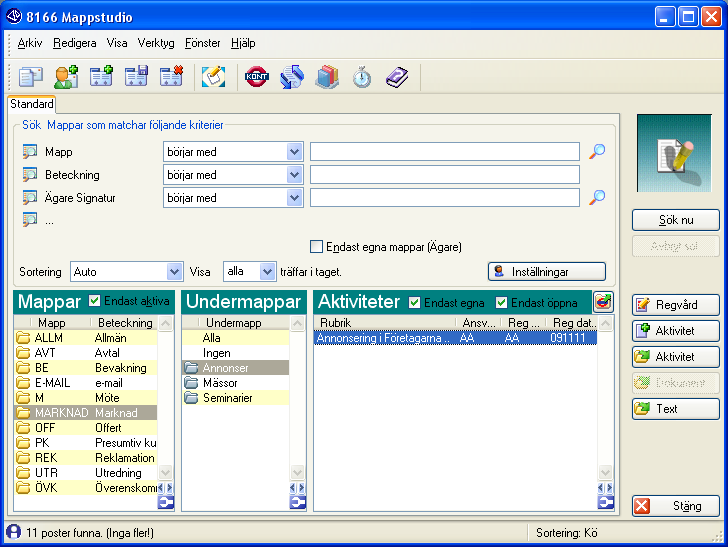Click the Mappar list scrollbar down arrow

[x=166, y=473]
